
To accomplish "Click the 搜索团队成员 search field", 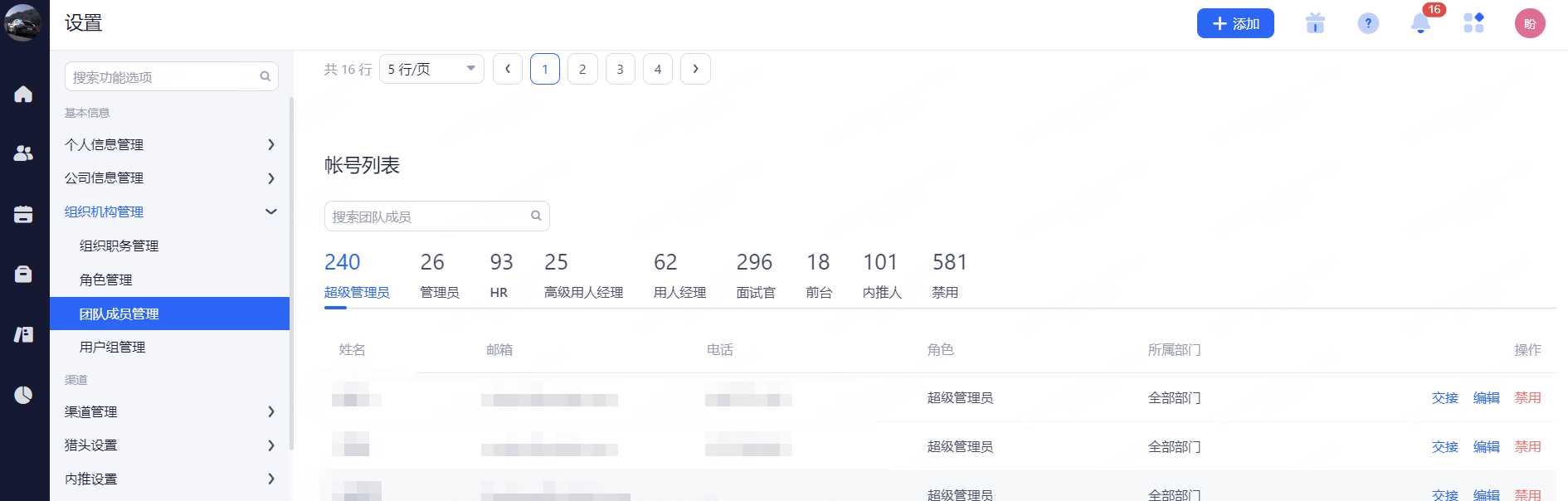I will click(427, 216).
